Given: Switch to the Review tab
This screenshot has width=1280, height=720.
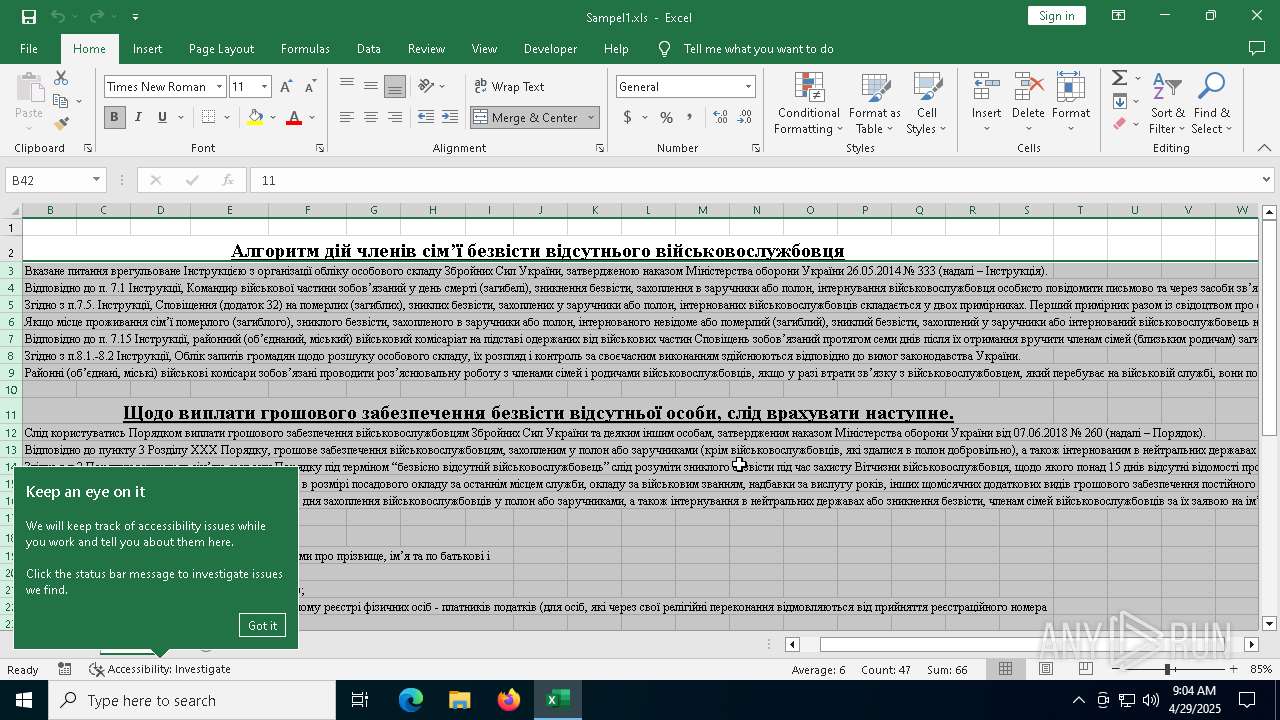Looking at the screenshot, I should coord(426,48).
